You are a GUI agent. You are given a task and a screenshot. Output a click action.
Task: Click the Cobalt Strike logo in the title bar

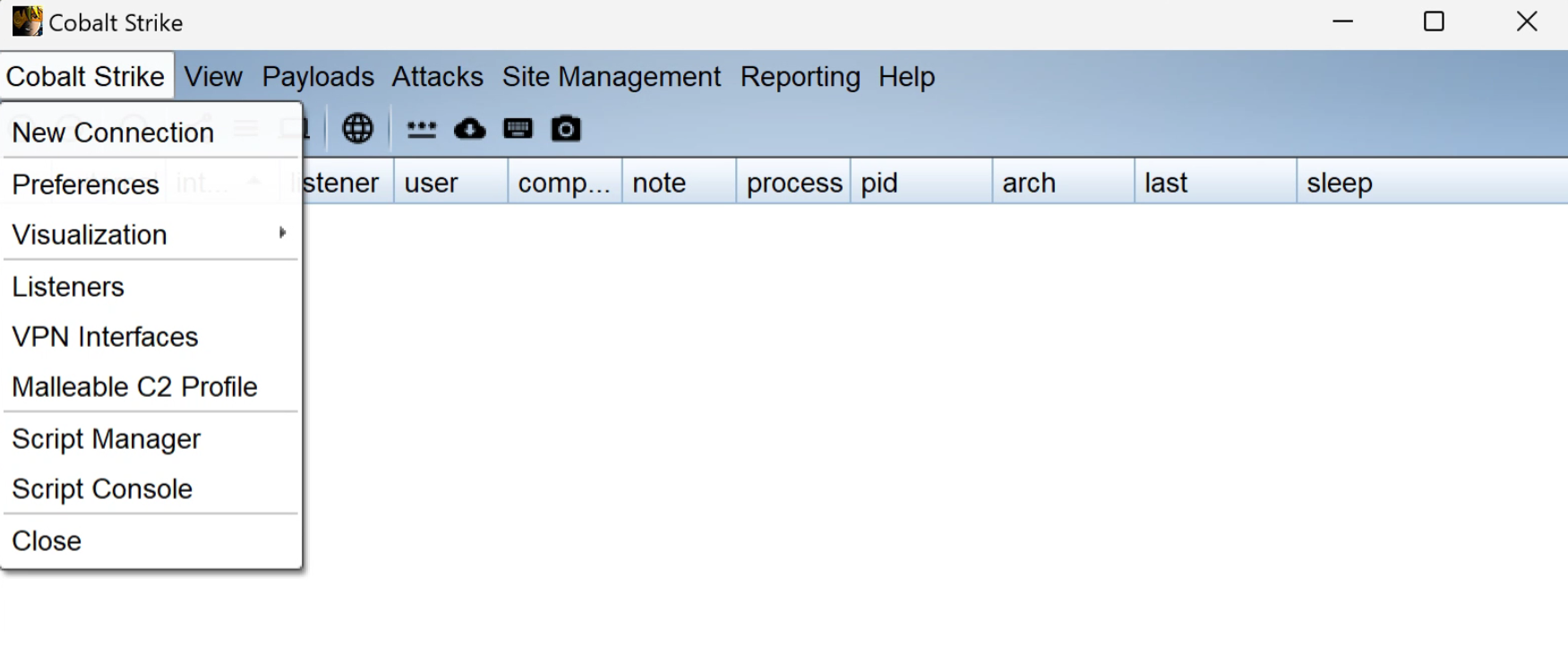click(27, 22)
